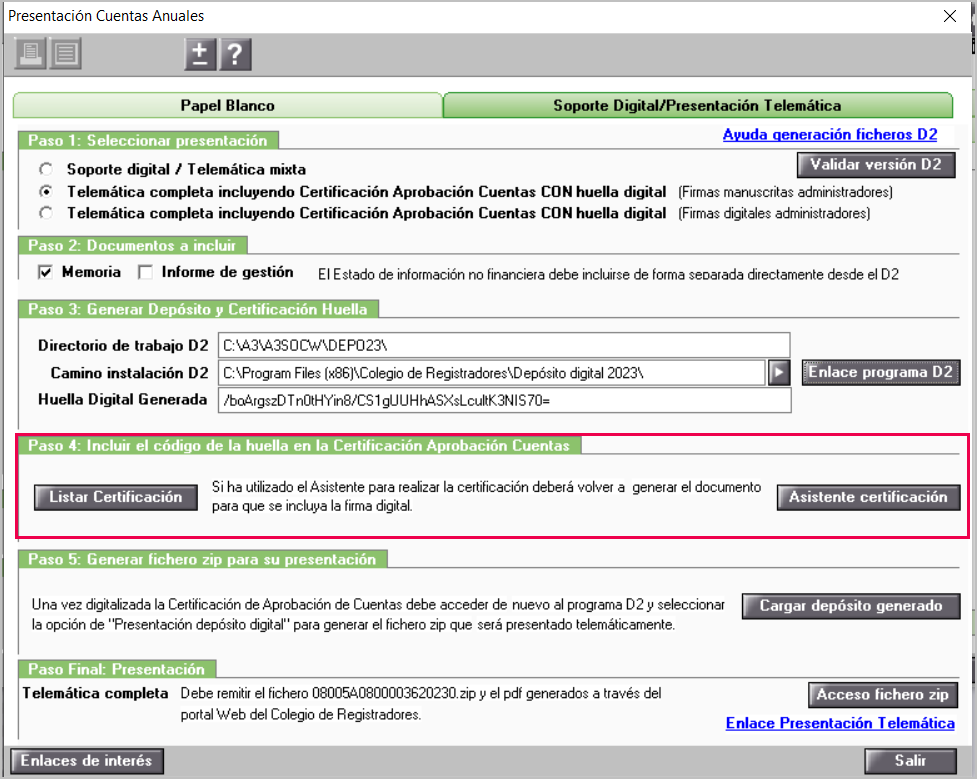Focus the Directorio de trabajo D2 field
The height and width of the screenshot is (779, 977).
pyautogui.click(x=504, y=345)
